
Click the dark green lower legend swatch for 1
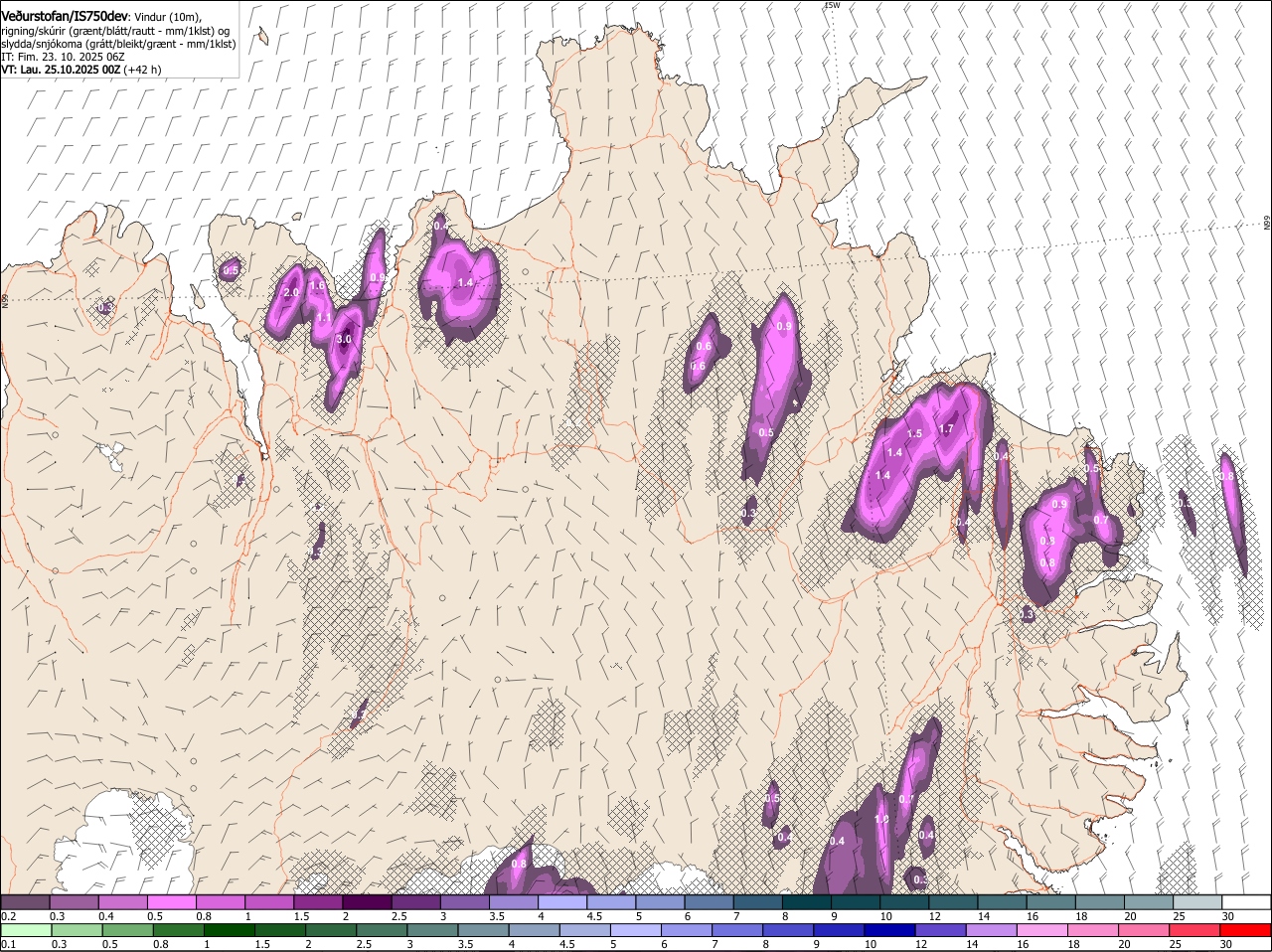point(230,930)
